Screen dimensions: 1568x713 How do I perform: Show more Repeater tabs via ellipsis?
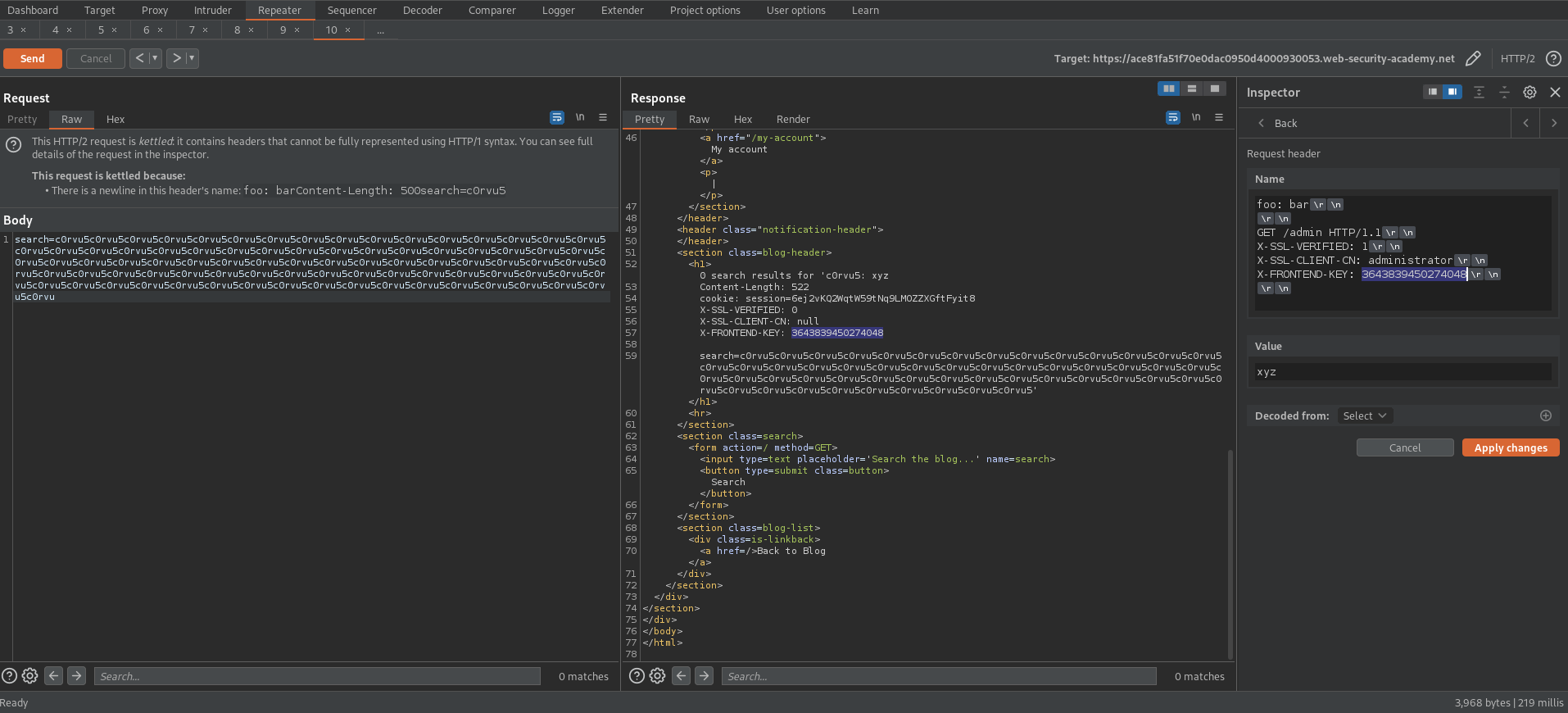[380, 30]
